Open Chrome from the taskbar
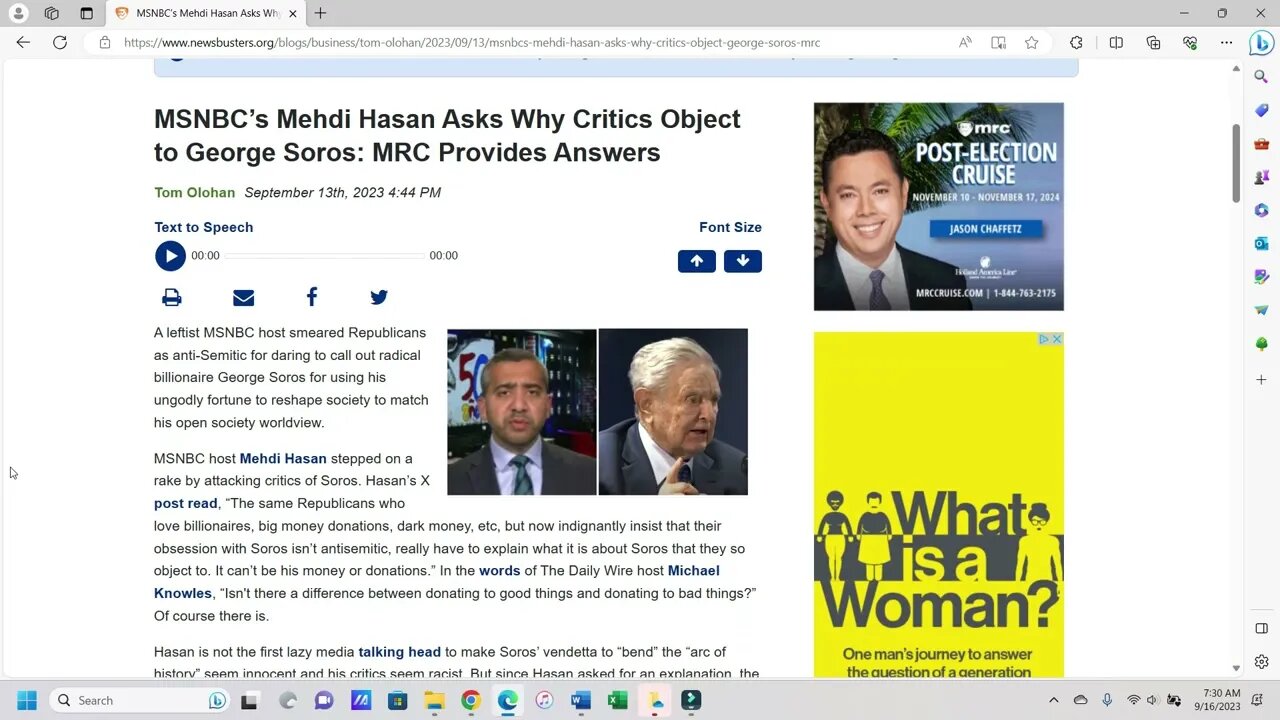This screenshot has width=1280, height=720. [x=471, y=700]
